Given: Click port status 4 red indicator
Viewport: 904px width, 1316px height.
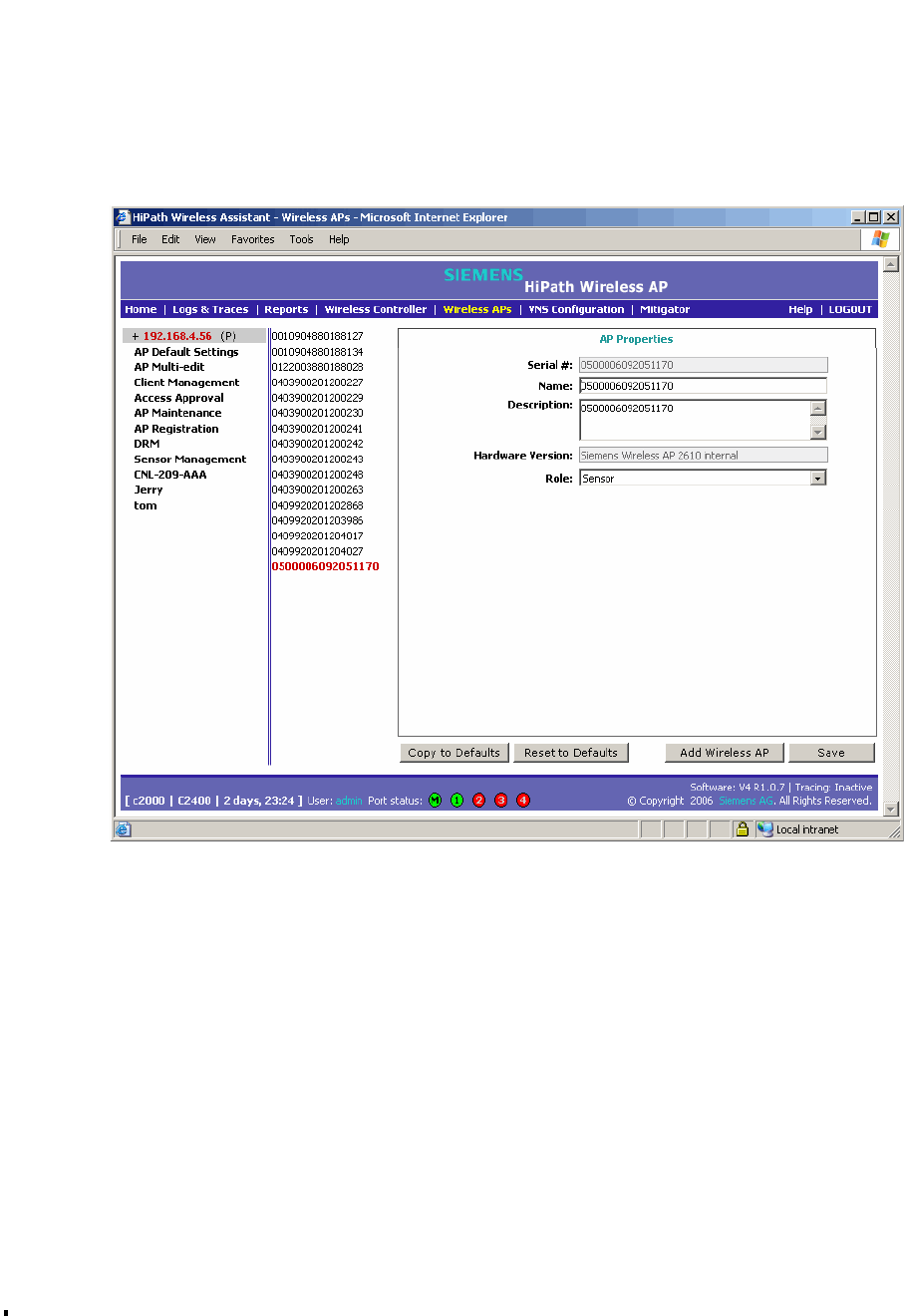Looking at the screenshot, I should pyautogui.click(x=523, y=800).
